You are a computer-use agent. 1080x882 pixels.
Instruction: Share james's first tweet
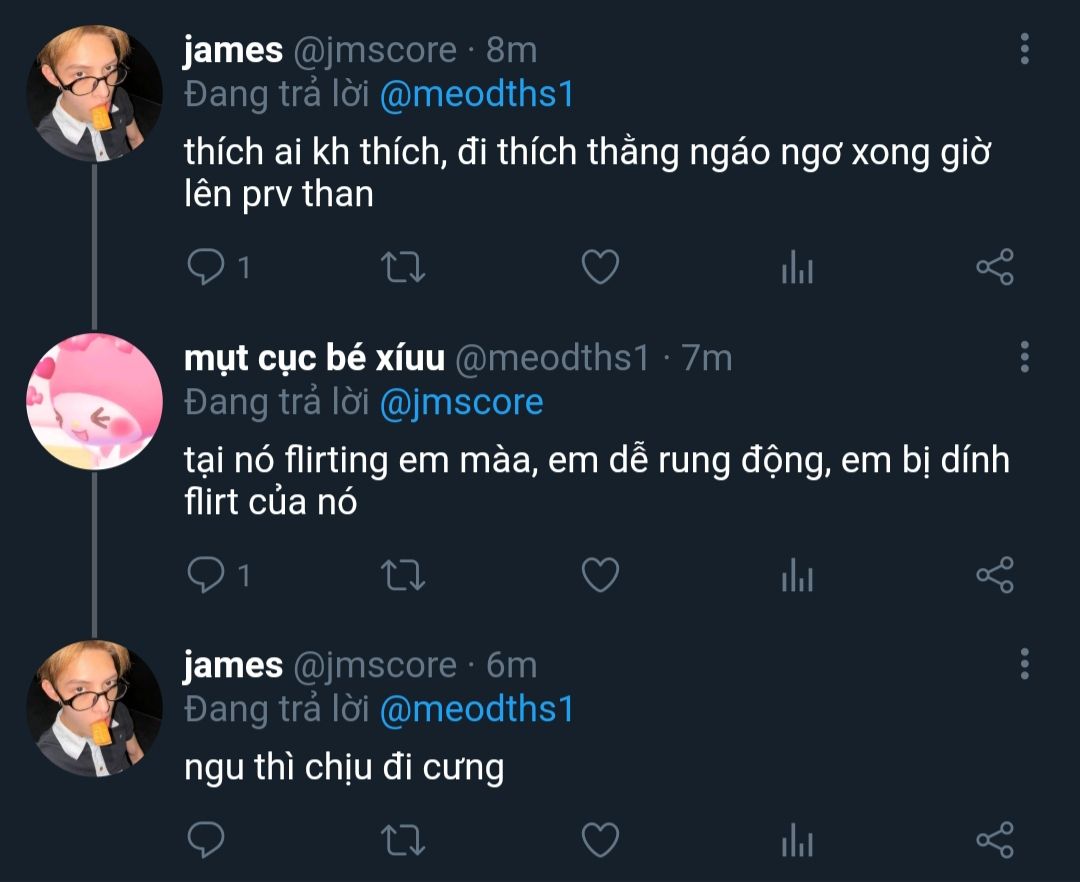(994, 266)
